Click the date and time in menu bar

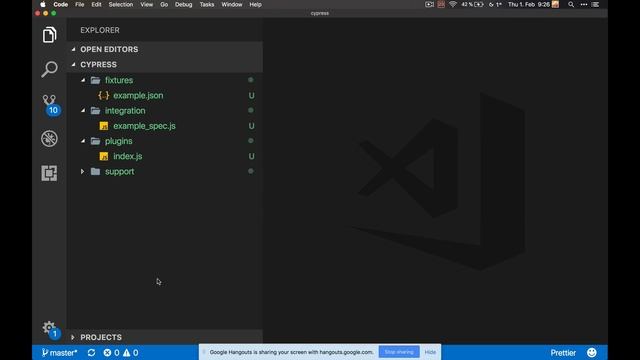529,4
